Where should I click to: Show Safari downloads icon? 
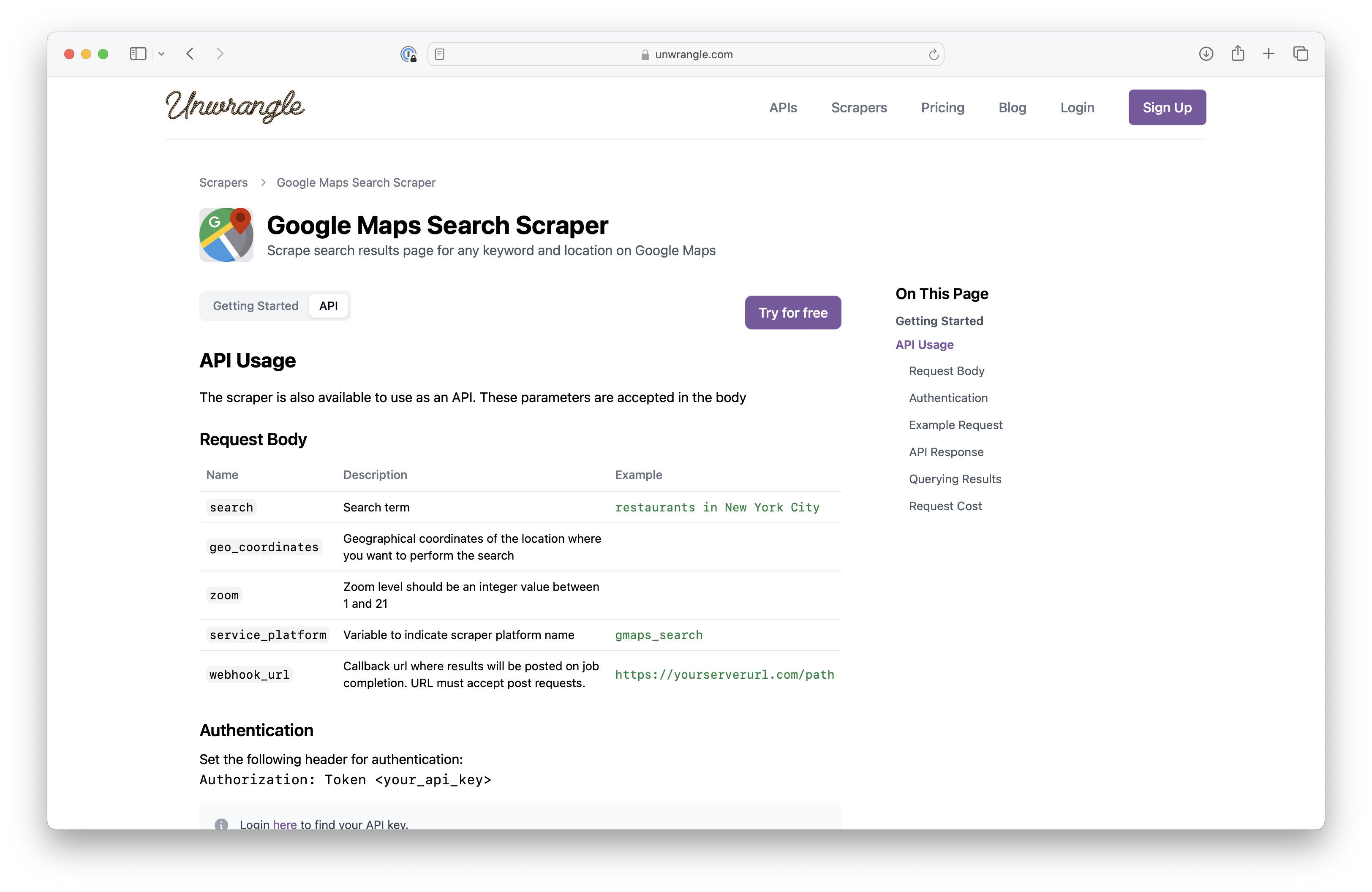(1206, 54)
